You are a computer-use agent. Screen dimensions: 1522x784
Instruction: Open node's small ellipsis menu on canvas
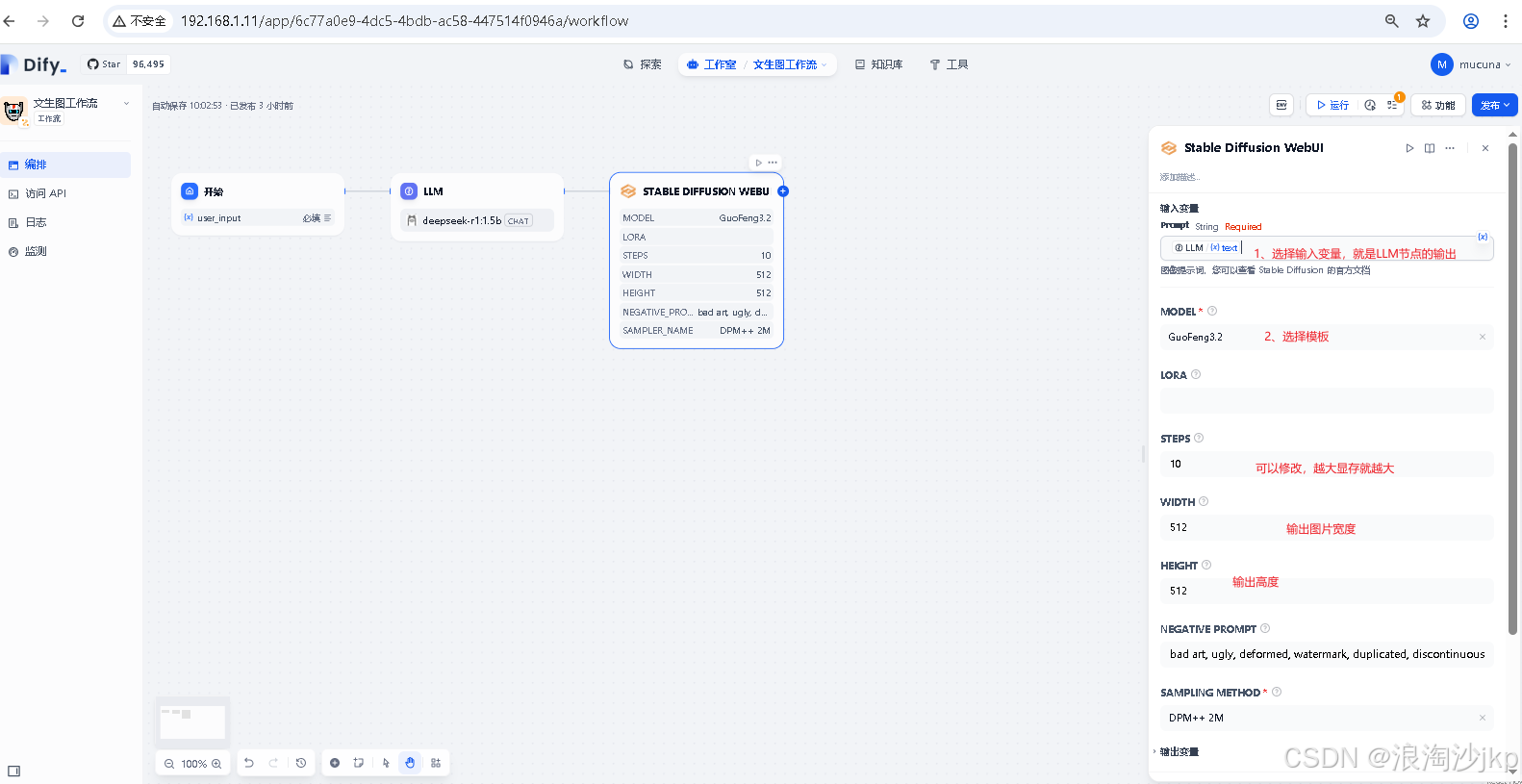(773, 163)
